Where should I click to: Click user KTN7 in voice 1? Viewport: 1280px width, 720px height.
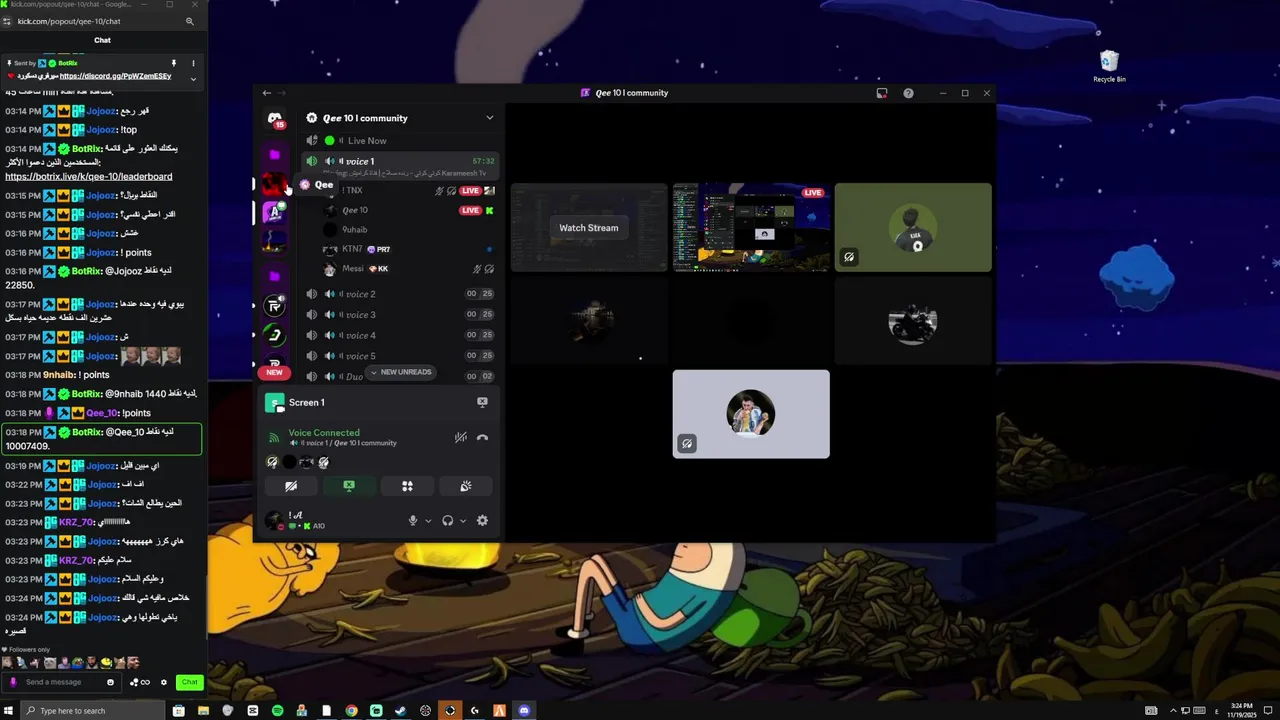(x=410, y=249)
